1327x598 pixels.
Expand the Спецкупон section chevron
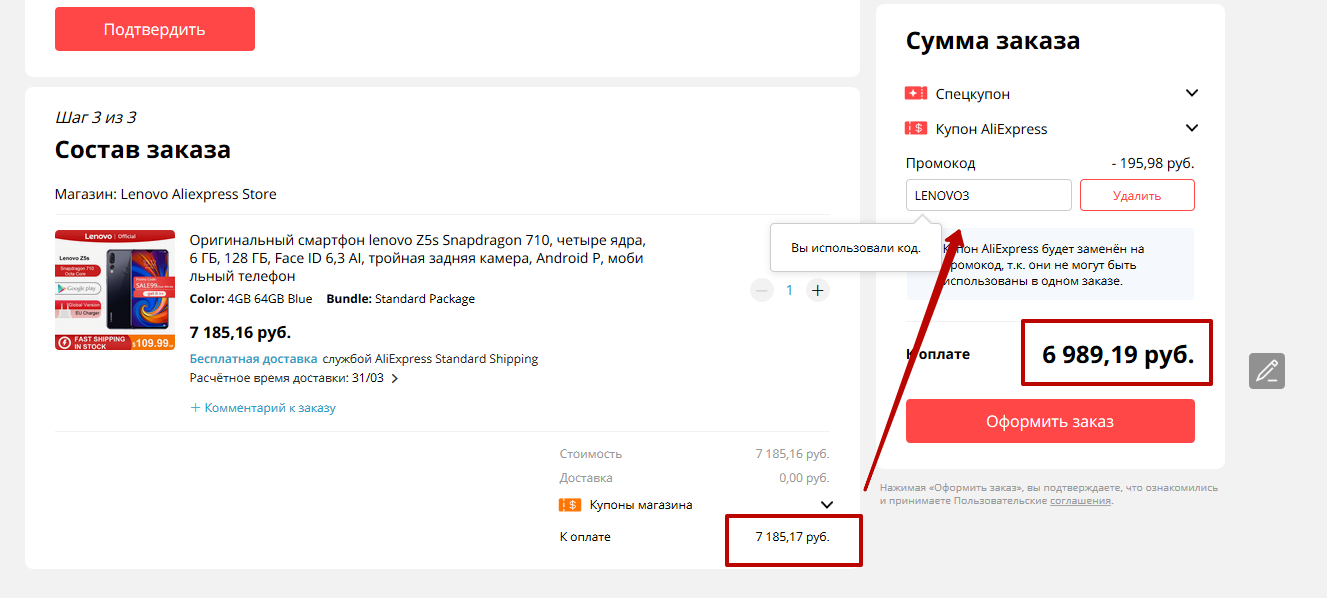click(x=1191, y=93)
